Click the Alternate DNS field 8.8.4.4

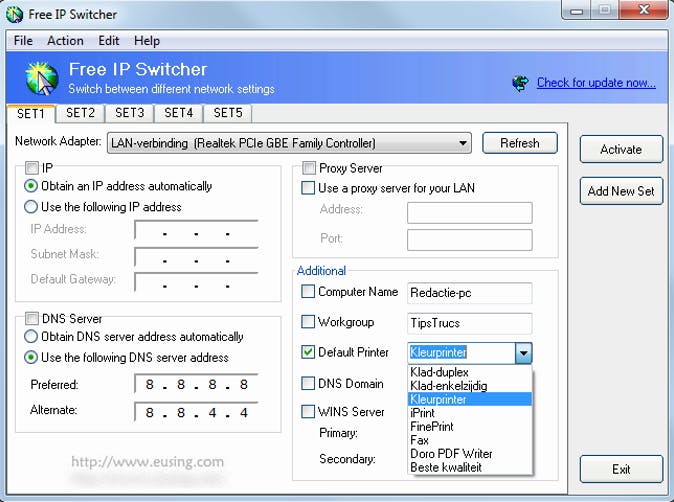coord(196,412)
